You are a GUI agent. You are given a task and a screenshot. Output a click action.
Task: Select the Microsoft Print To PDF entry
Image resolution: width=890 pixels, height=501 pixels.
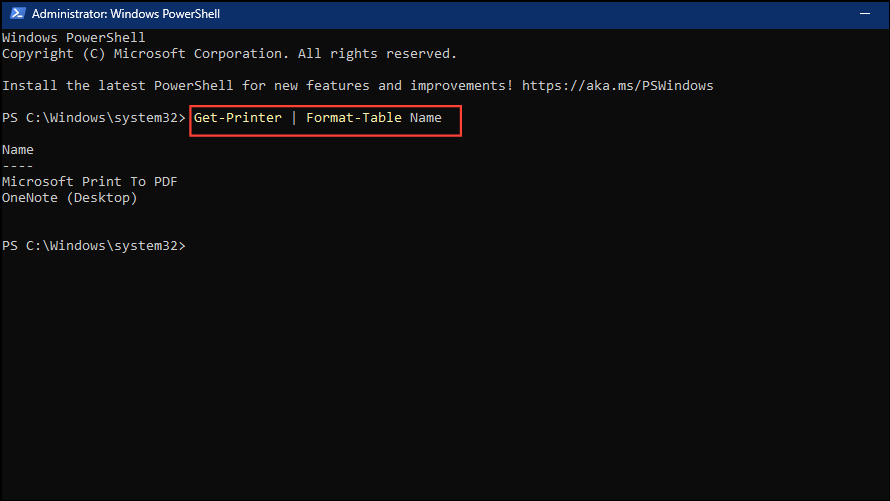click(x=90, y=182)
